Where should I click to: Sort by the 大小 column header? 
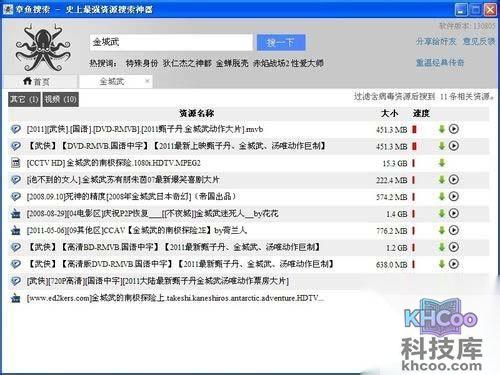pos(389,113)
